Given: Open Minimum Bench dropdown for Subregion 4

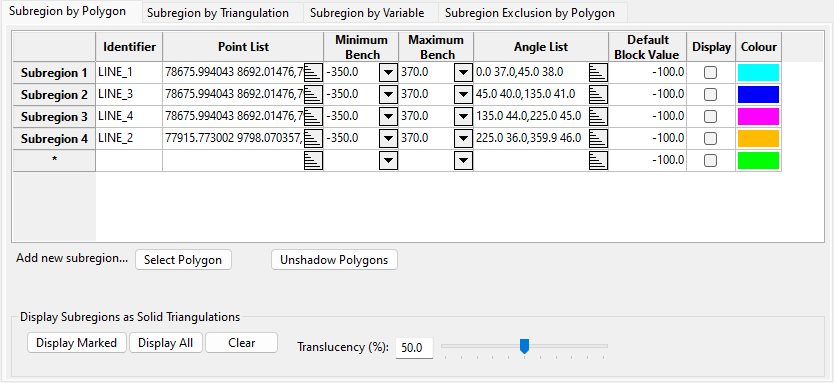Looking at the screenshot, I should click(x=388, y=138).
